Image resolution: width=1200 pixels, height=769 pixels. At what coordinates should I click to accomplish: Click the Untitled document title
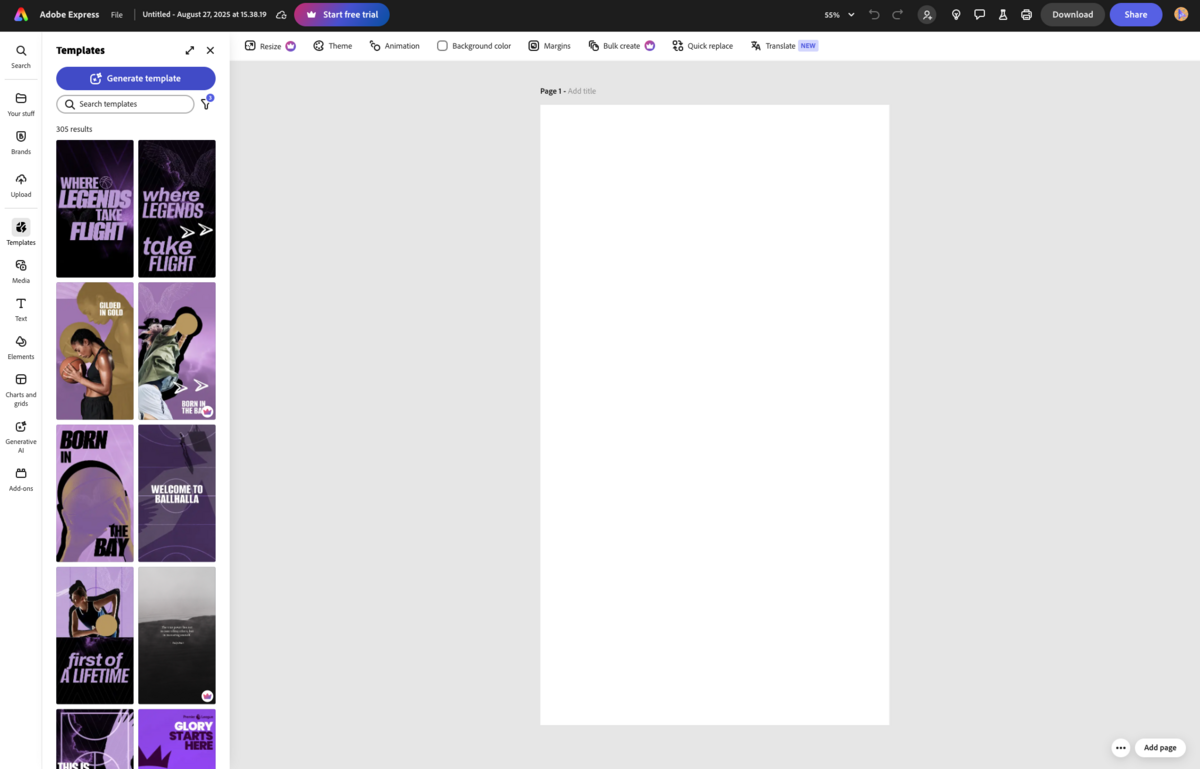coord(205,15)
